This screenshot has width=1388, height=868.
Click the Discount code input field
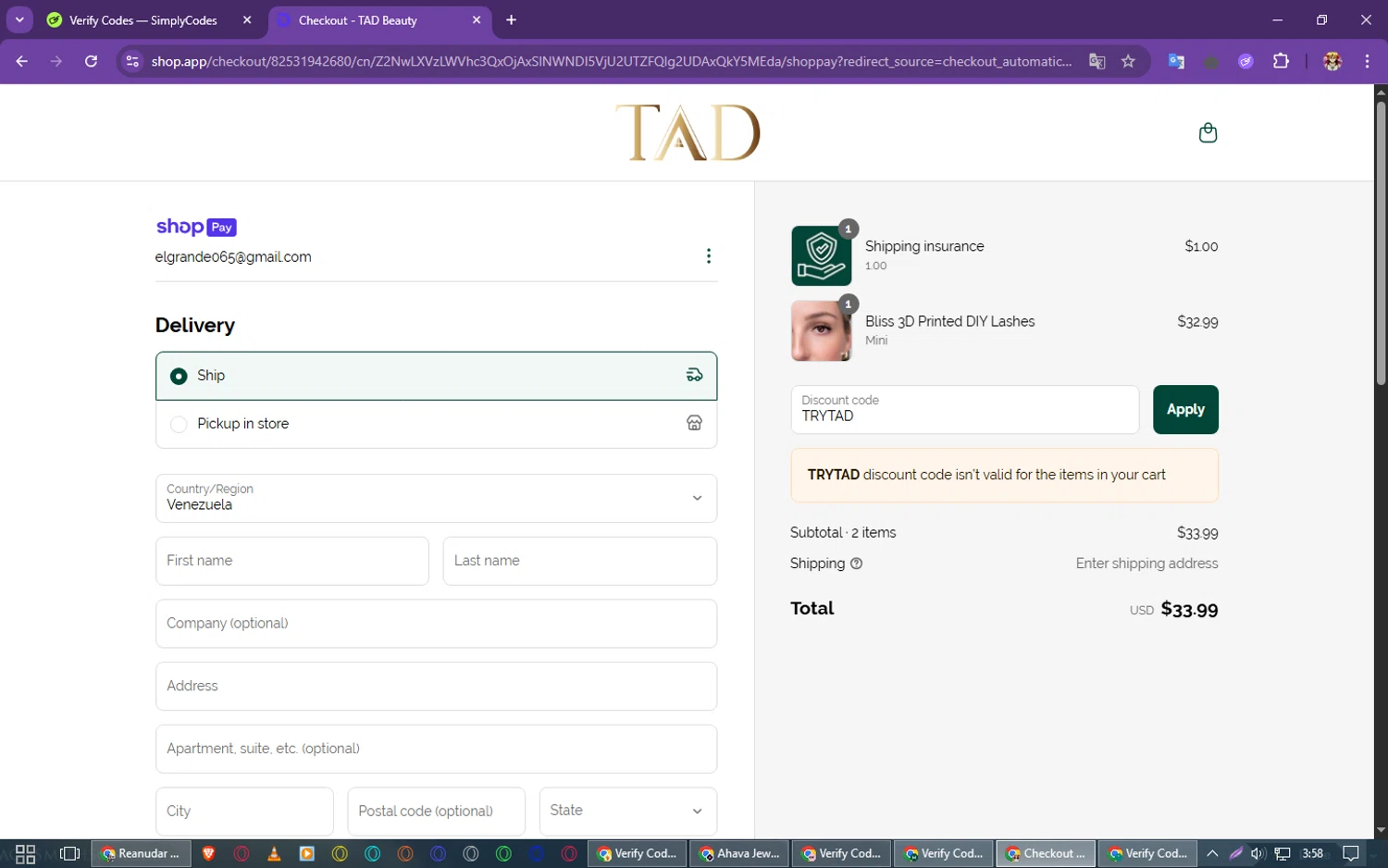(964, 409)
